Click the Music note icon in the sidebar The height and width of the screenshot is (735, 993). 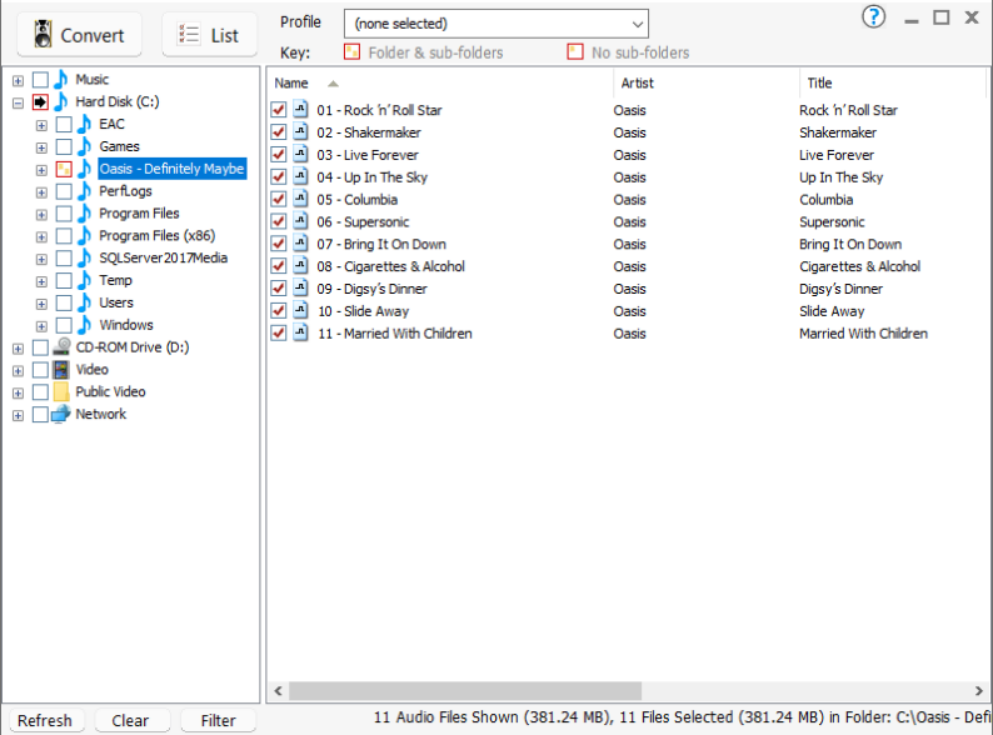62,78
